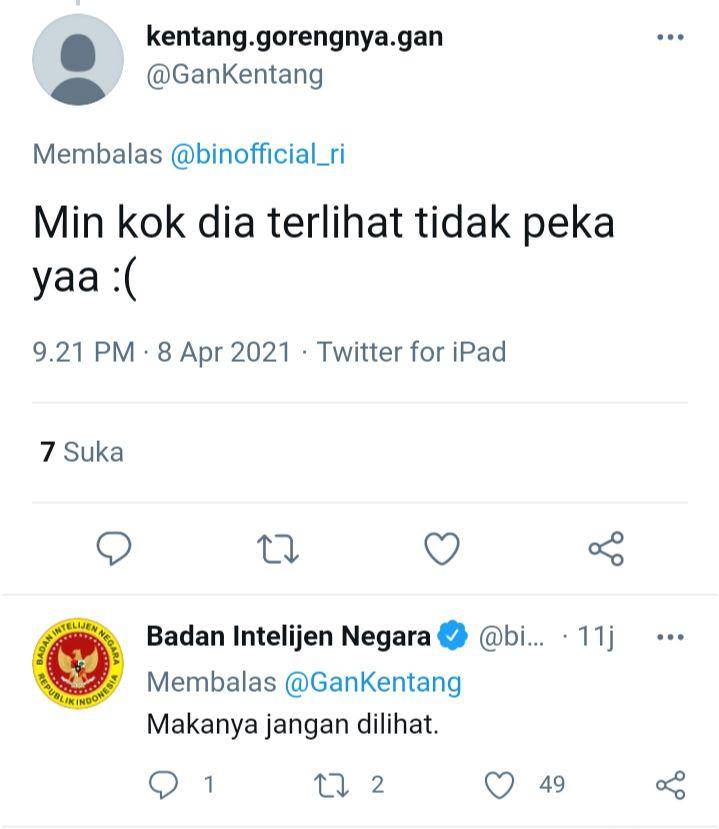
Task: Share the main tweet
Action: click(606, 549)
